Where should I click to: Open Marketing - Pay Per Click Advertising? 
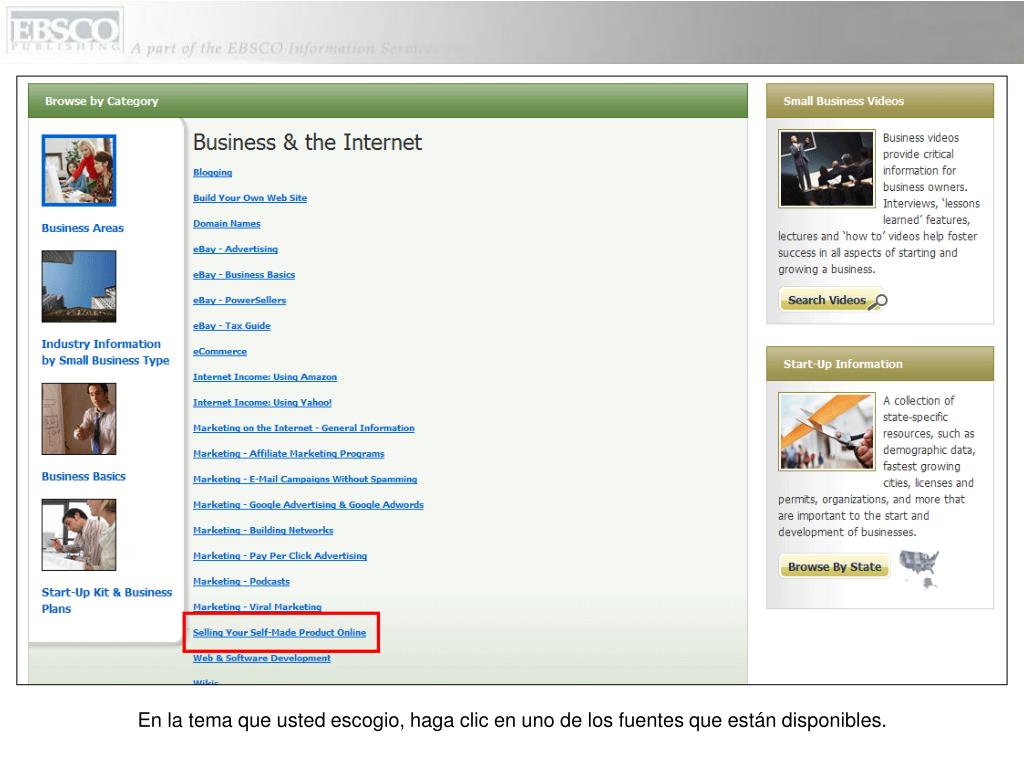(x=280, y=556)
